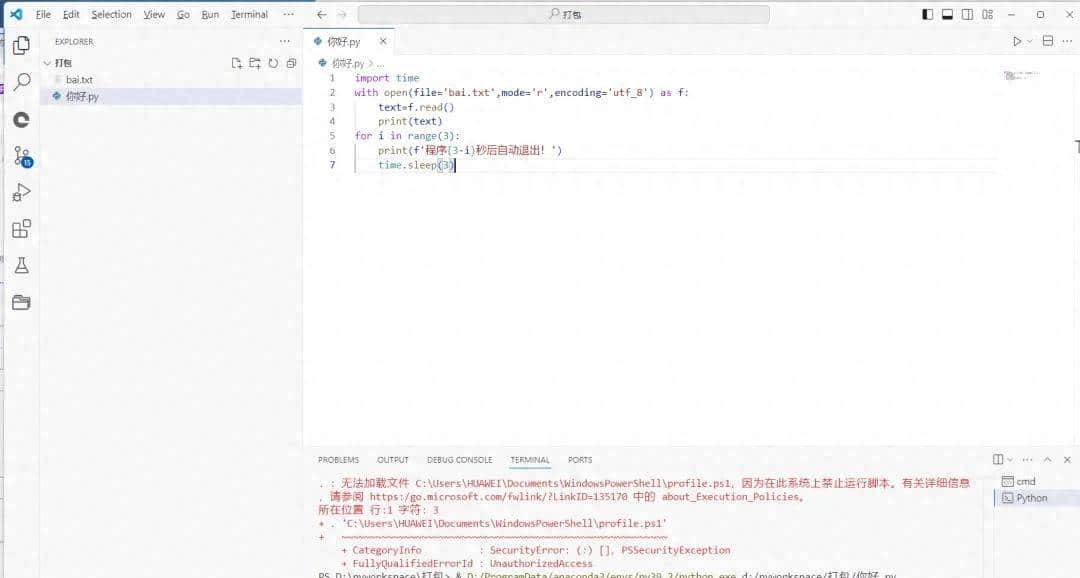Switch to the OUTPUT tab
Viewport: 1080px width, 578px height.
coord(392,459)
